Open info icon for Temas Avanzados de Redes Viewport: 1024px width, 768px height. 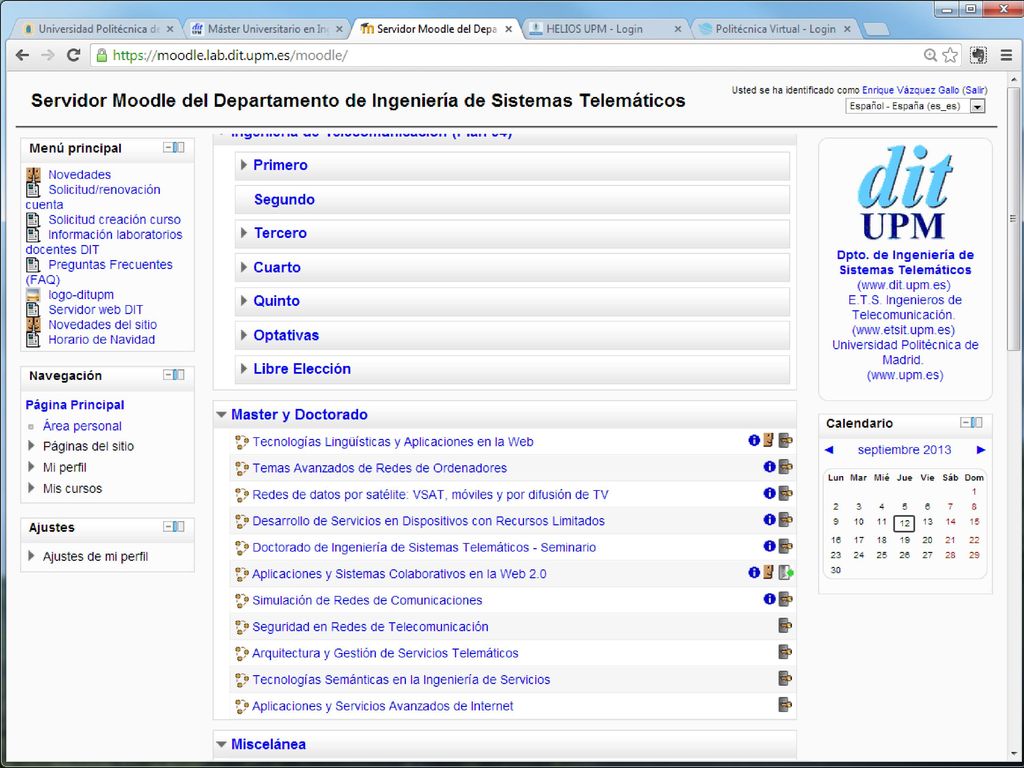coord(769,467)
